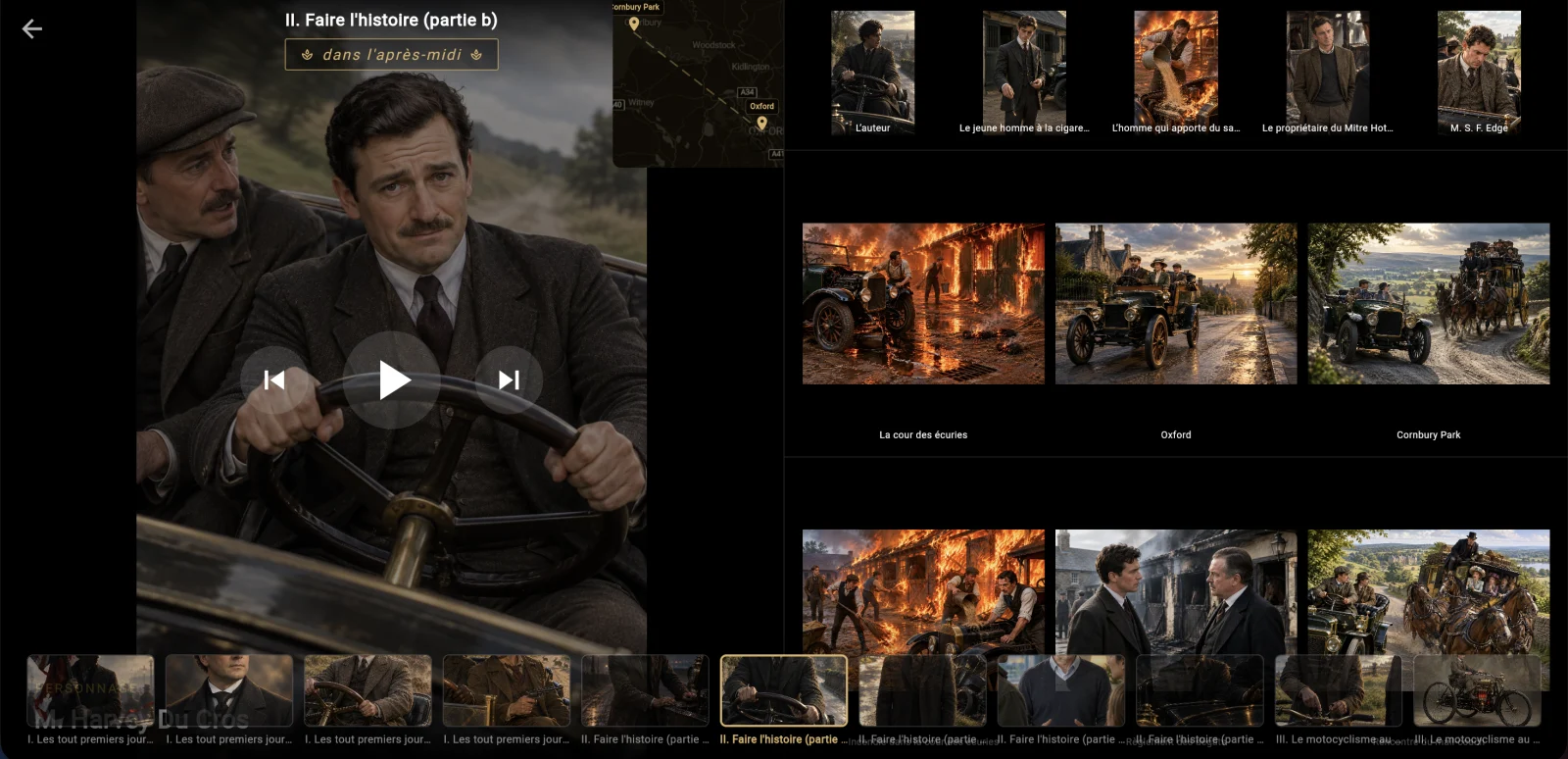Open the young man with cigarette portrait

click(1024, 73)
